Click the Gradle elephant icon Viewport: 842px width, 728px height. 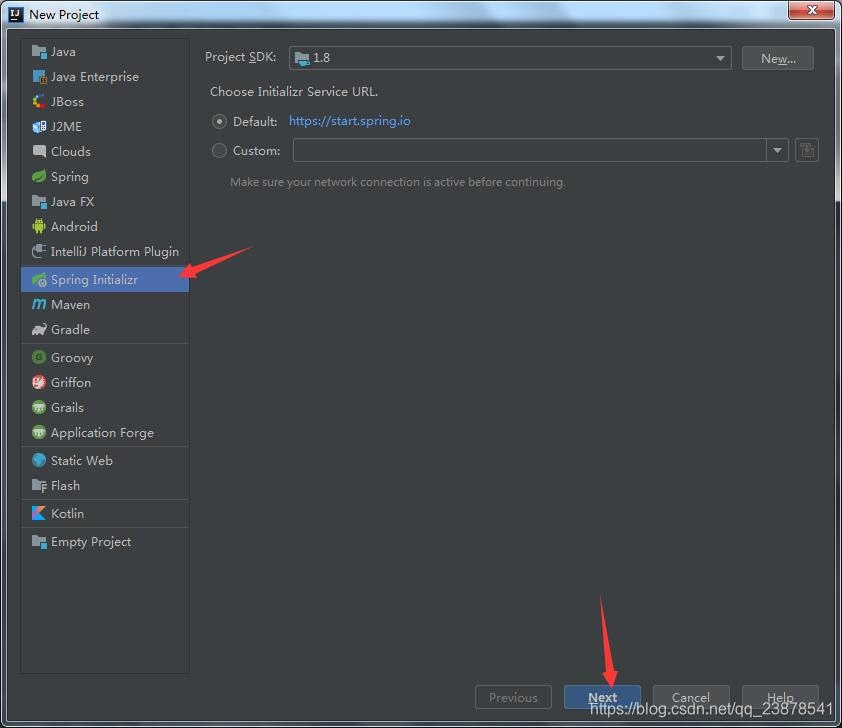point(39,329)
